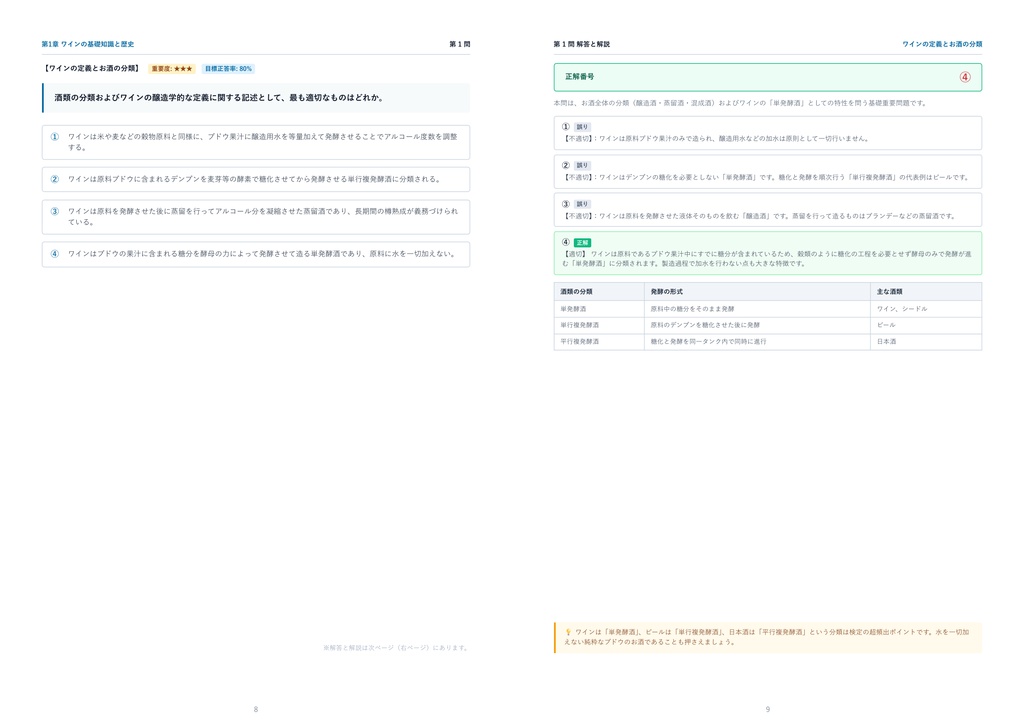Select choice four stating 原料に水を一切加えない
This screenshot has width=1024, height=724.
[x=256, y=254]
